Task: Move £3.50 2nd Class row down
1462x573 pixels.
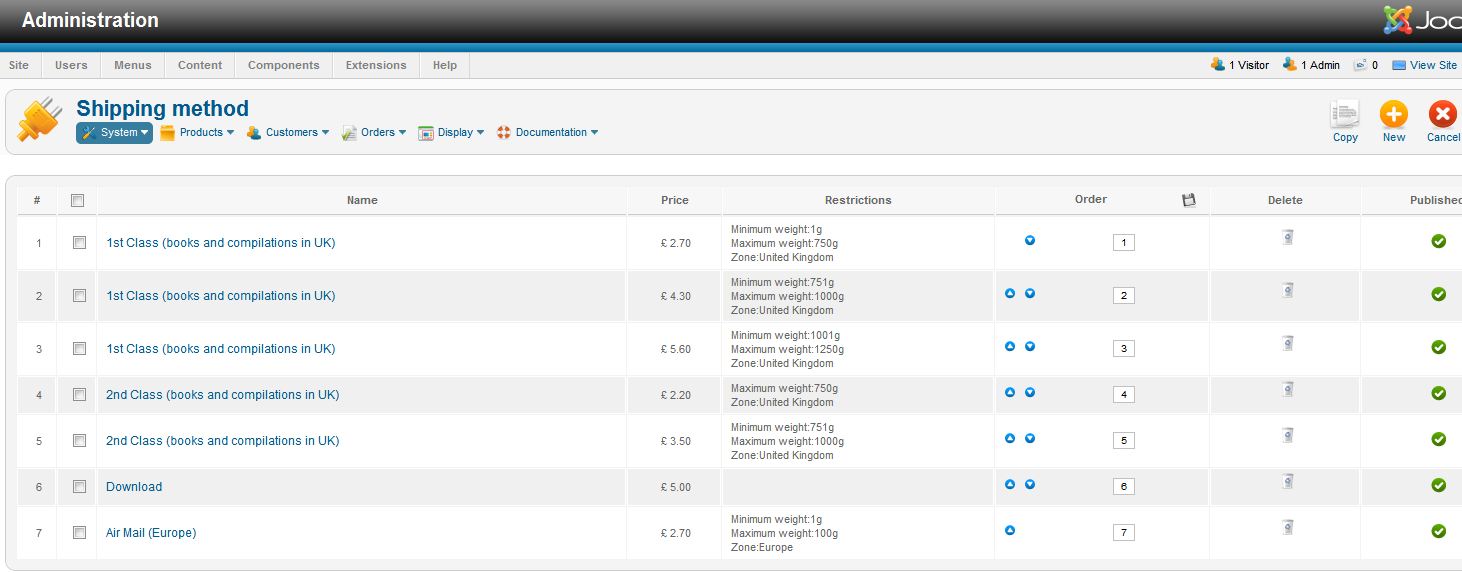Action: pyautogui.click(x=1030, y=438)
